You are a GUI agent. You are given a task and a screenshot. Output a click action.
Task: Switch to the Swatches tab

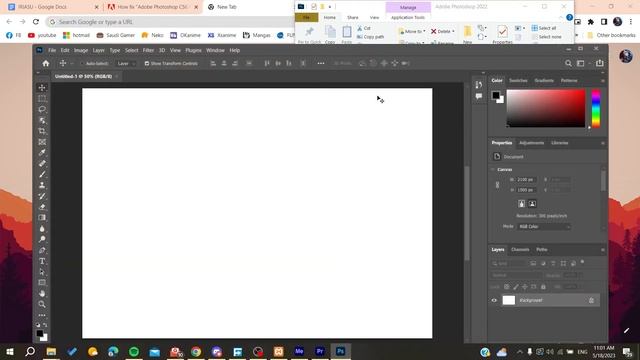518,81
